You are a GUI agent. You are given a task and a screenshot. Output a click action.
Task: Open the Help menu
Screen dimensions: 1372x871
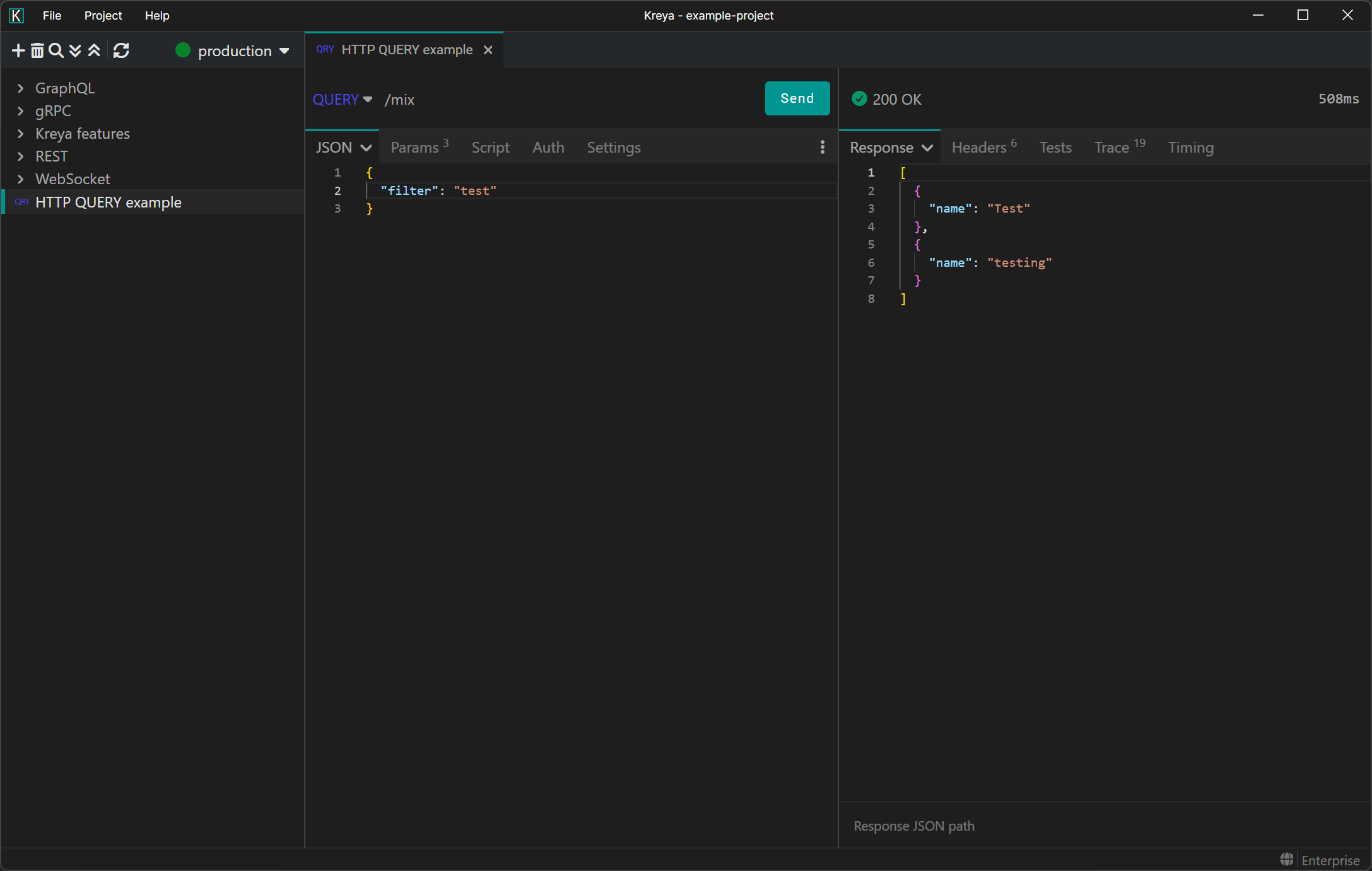[157, 16]
